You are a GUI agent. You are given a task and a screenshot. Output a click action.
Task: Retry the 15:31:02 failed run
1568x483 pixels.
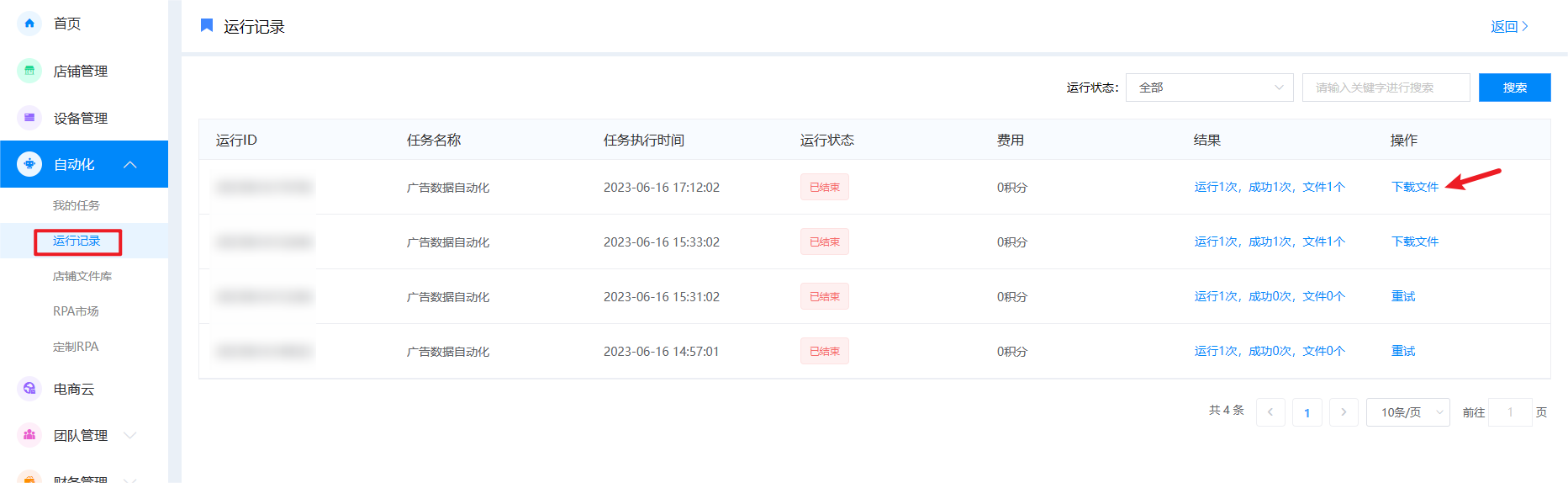[1403, 296]
